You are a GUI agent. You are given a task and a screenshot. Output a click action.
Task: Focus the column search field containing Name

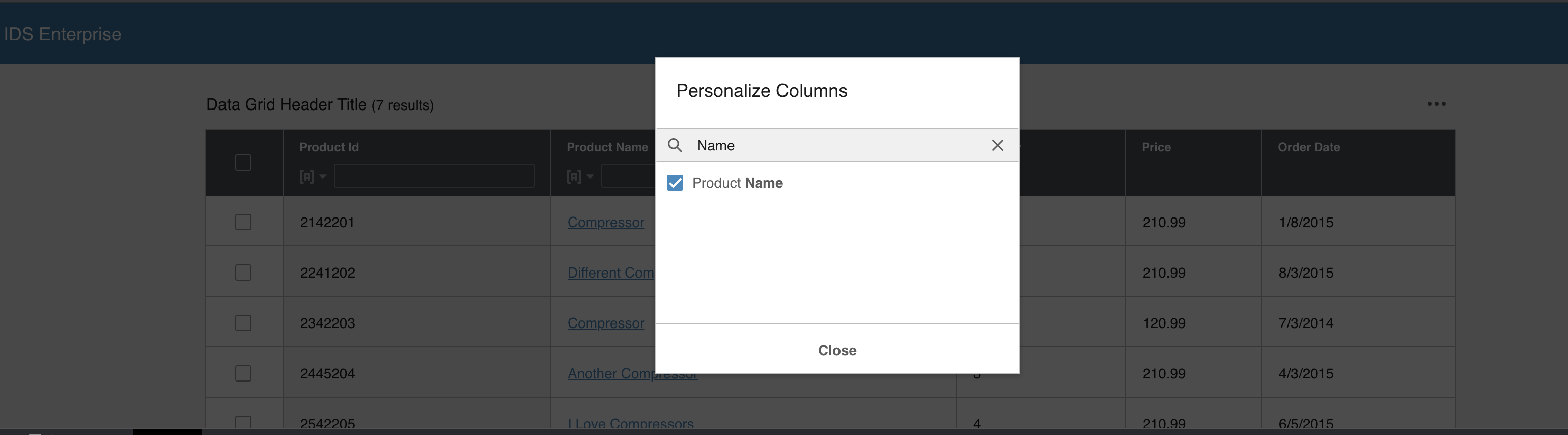[x=840, y=146]
